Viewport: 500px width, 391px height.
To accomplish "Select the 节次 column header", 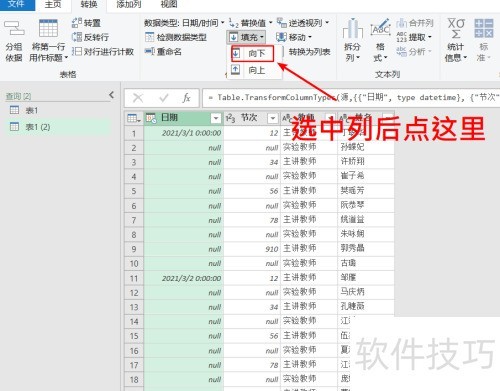I will pos(252,118).
